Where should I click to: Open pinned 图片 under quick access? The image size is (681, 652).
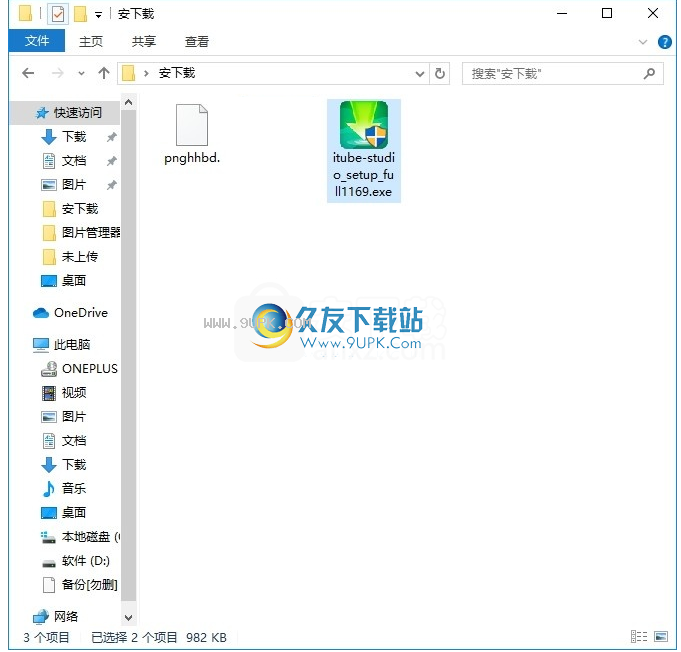click(74, 185)
